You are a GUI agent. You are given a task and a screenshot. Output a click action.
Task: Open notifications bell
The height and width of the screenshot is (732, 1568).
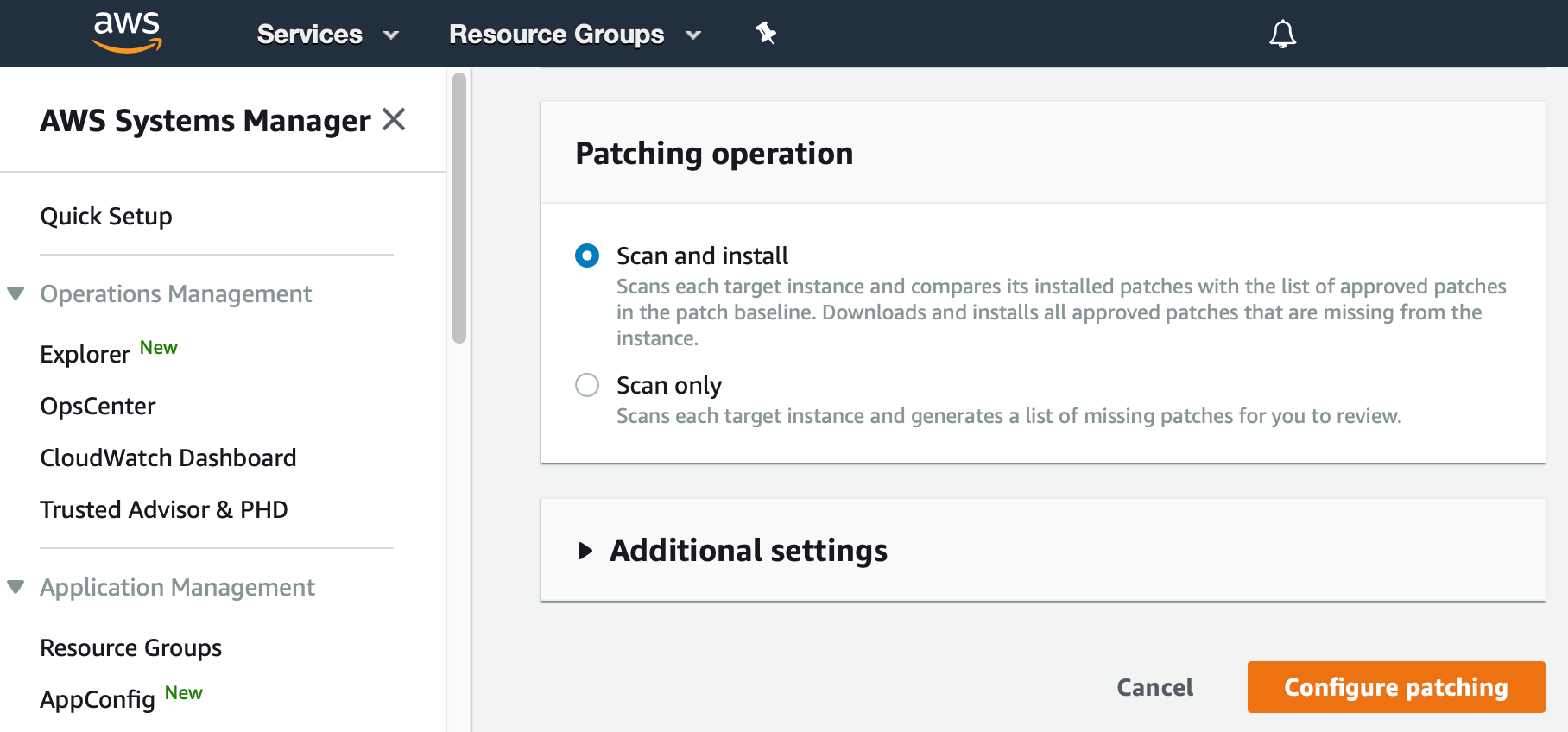tap(1282, 34)
